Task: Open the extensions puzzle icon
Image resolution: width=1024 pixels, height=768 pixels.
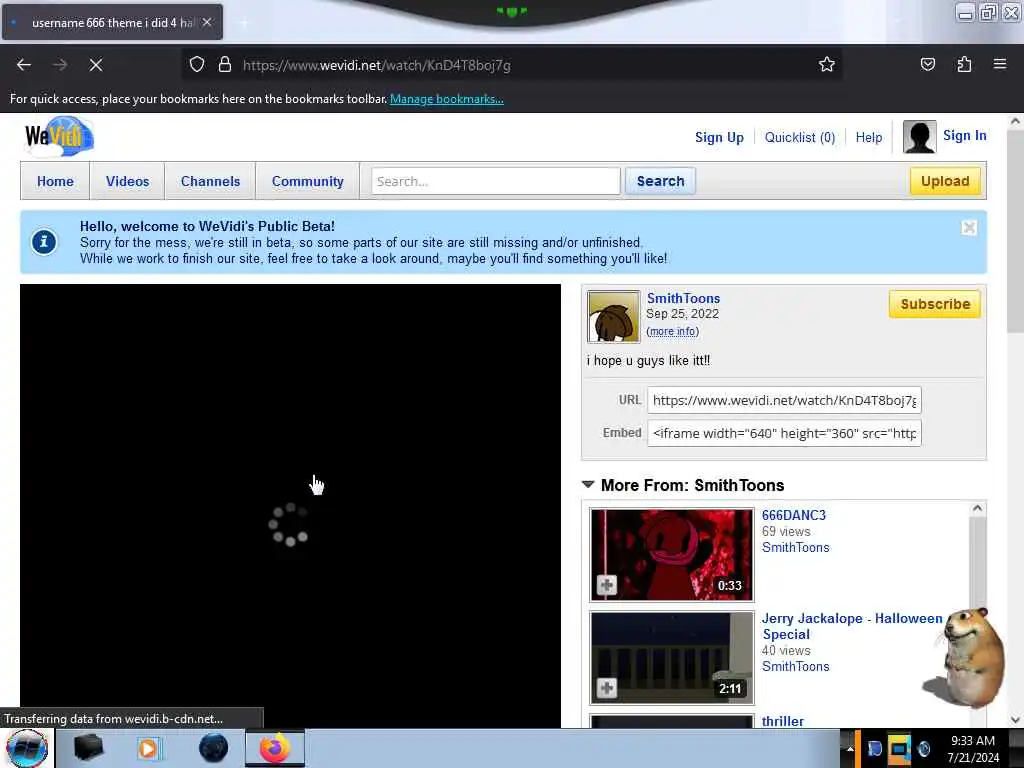Action: pos(964,65)
